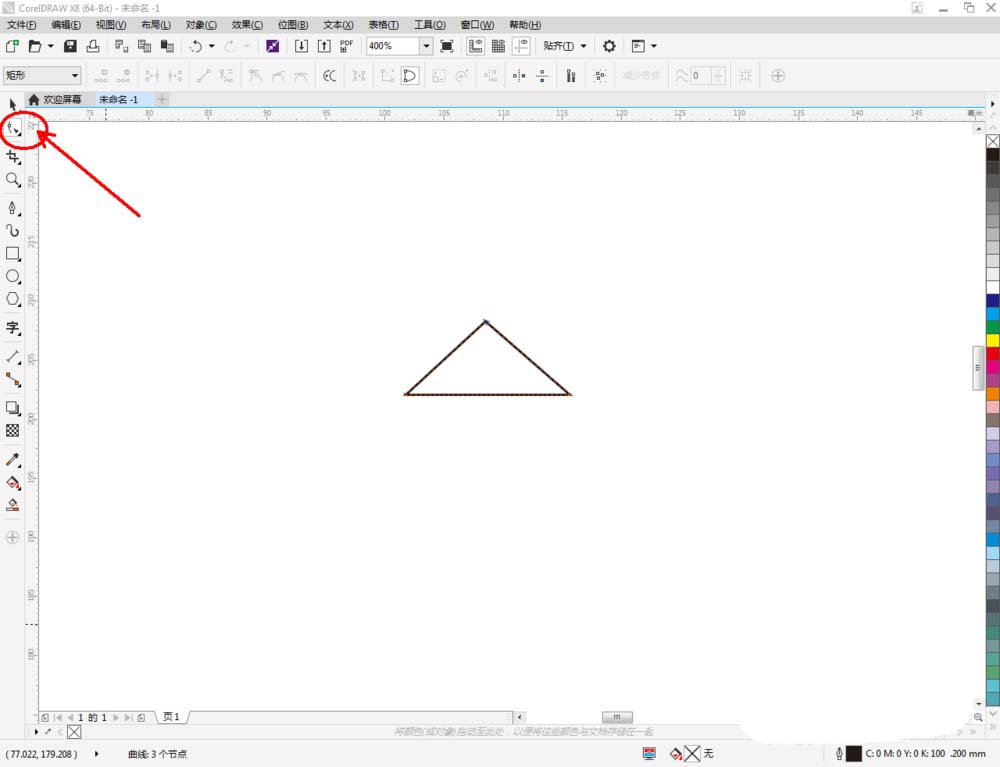Switch to the 欢迎屏幕 tab
Viewport: 1000px width, 767px height.
pyautogui.click(x=55, y=99)
